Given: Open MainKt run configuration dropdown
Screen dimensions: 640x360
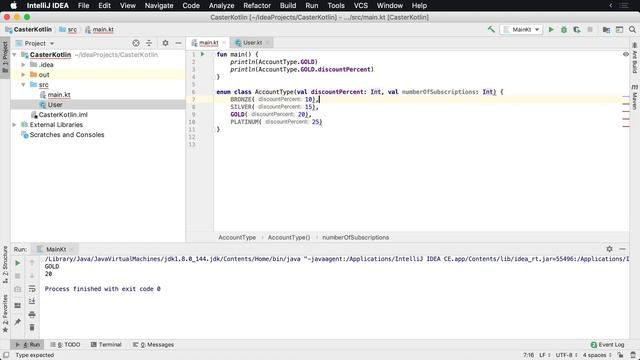Looking at the screenshot, I should coord(521,29).
